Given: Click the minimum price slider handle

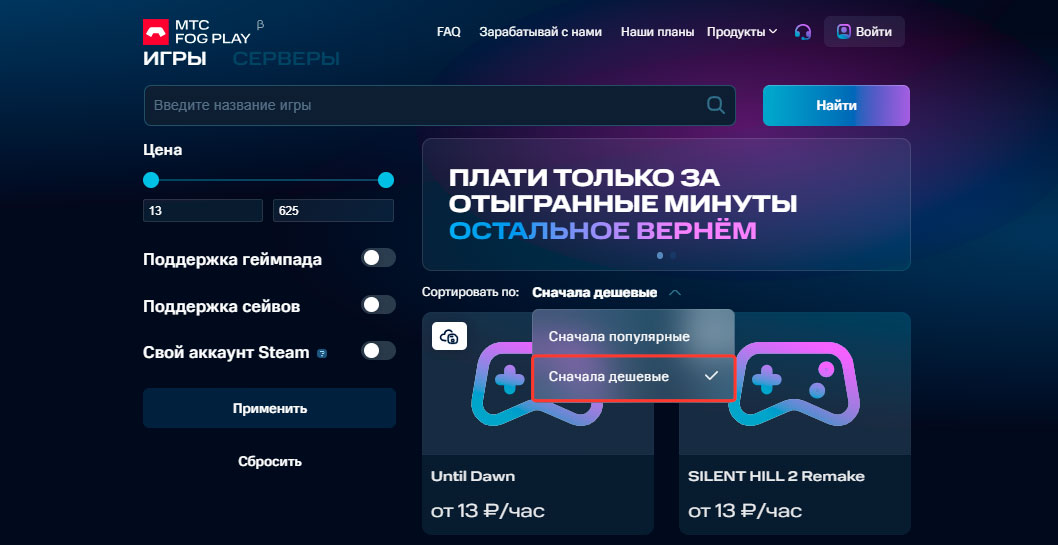Looking at the screenshot, I should point(151,180).
